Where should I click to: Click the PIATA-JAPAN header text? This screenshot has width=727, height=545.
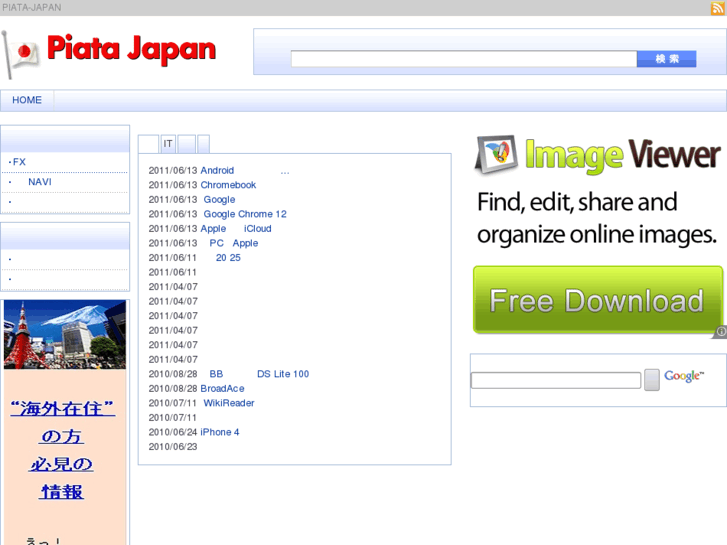tap(32, 7)
